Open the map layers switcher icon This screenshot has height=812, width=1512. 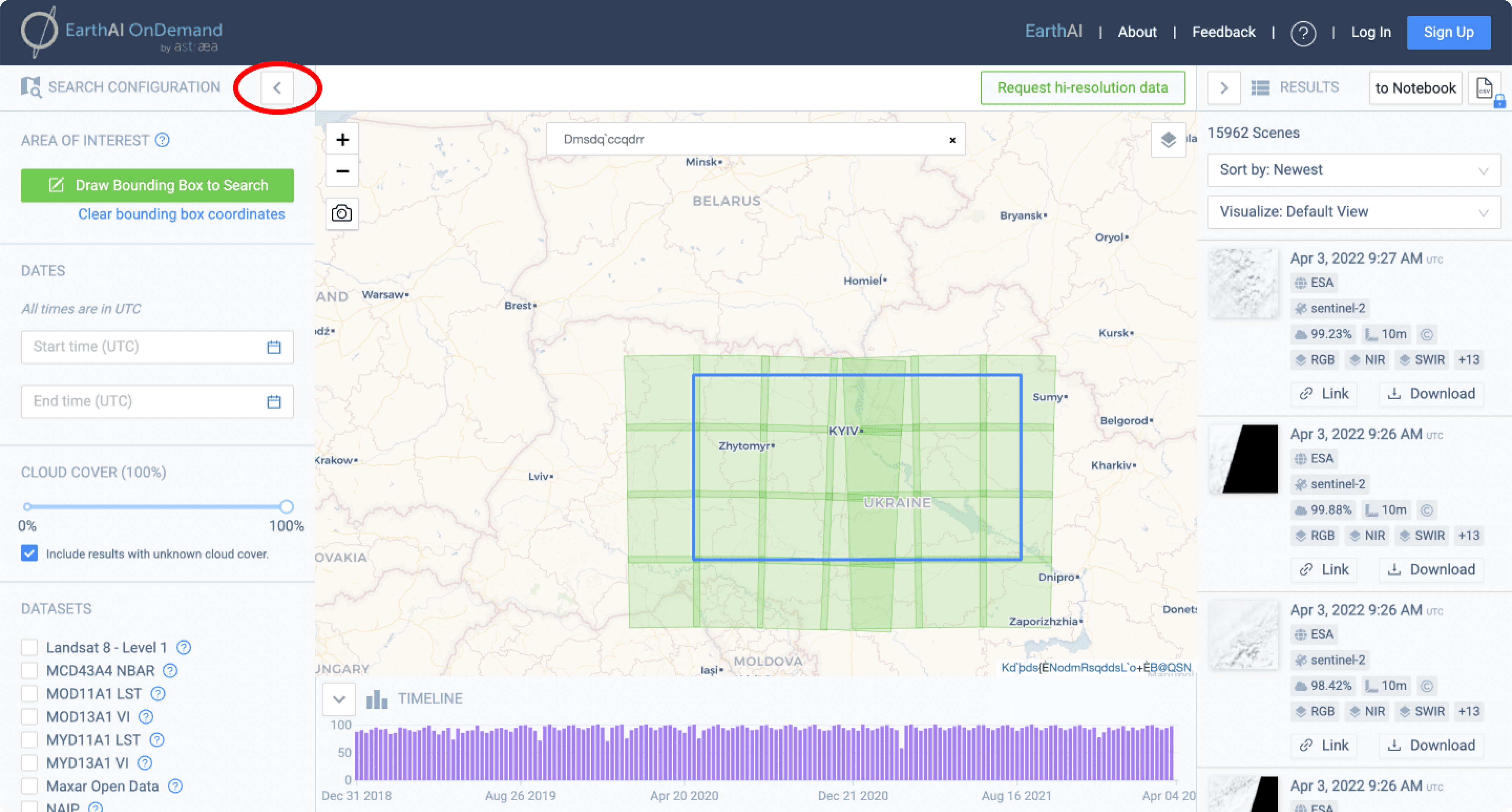click(1168, 140)
